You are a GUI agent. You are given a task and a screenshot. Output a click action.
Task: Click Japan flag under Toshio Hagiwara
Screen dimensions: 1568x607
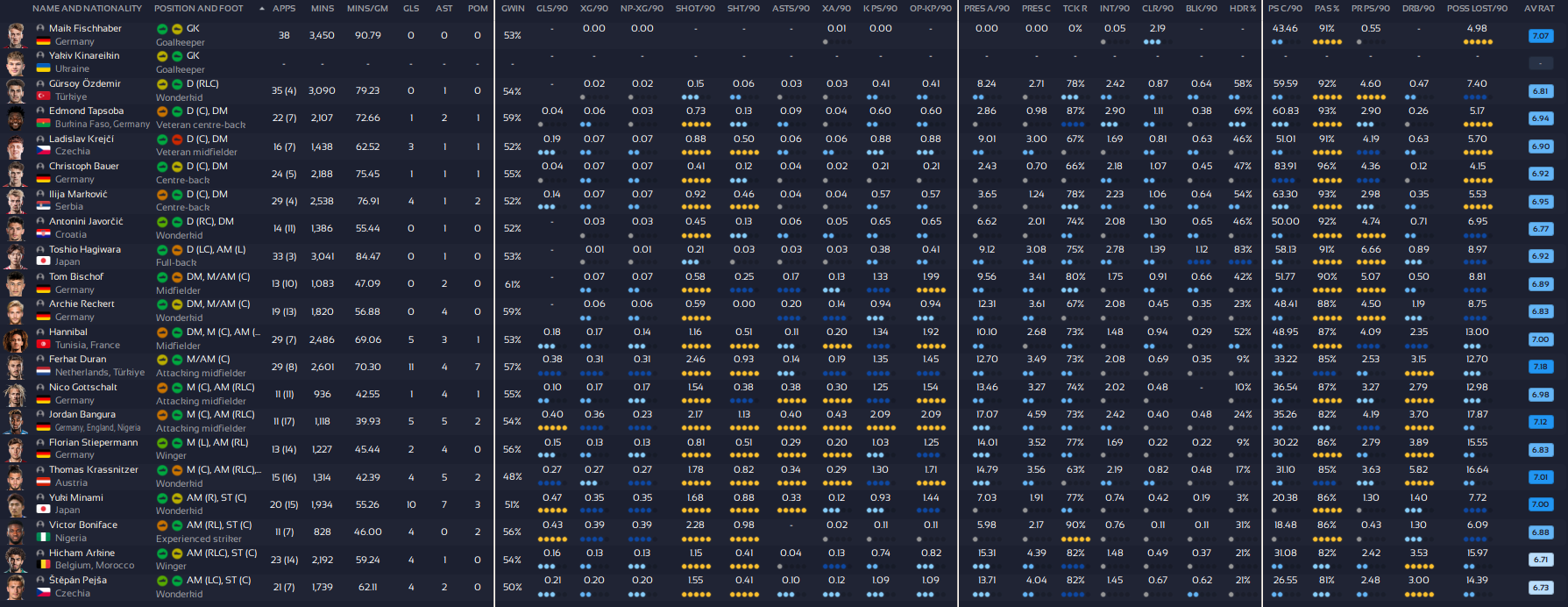point(43,261)
